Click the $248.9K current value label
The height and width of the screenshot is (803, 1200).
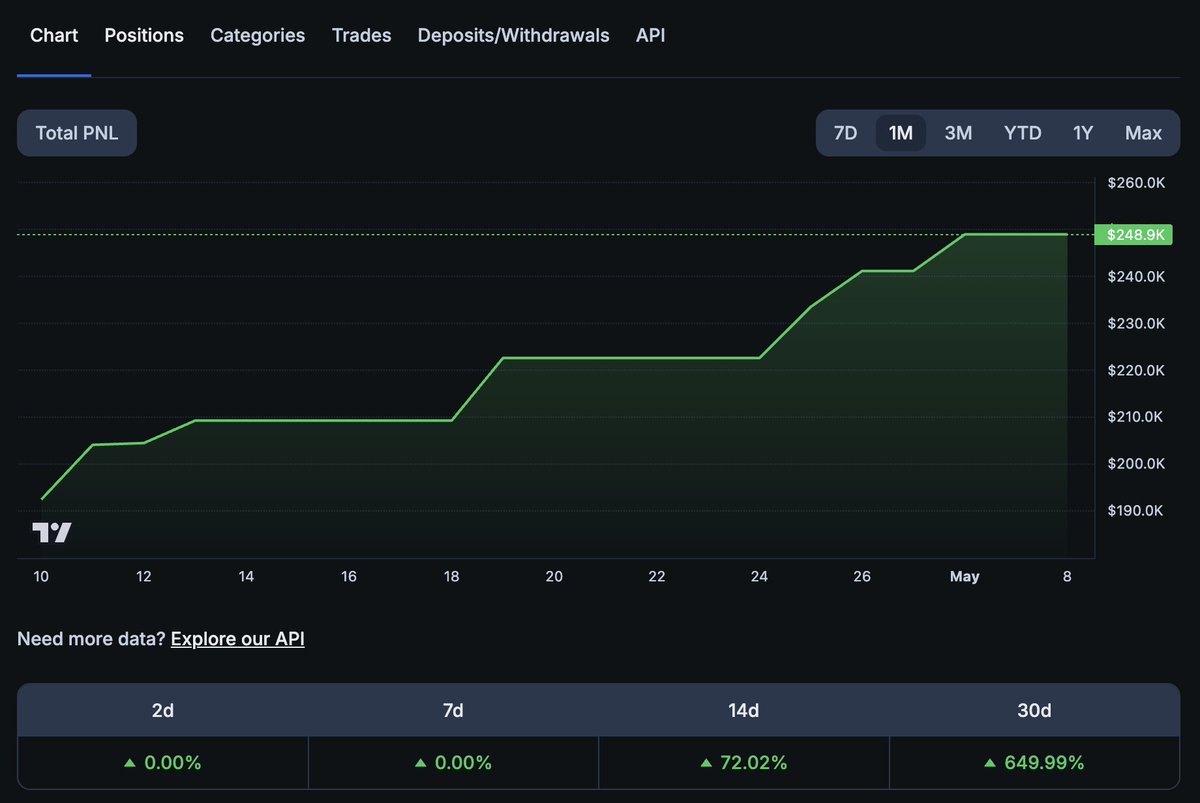(x=1135, y=235)
